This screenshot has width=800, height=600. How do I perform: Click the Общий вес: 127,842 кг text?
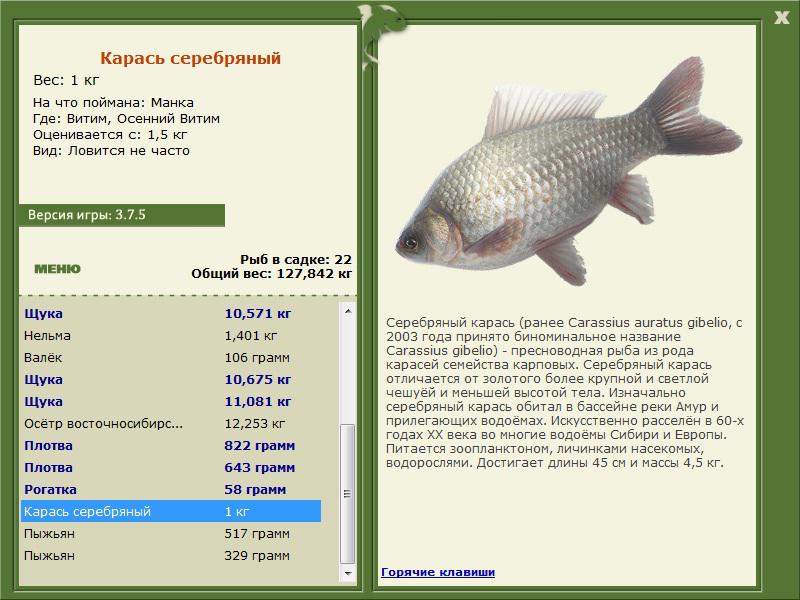(x=271, y=273)
